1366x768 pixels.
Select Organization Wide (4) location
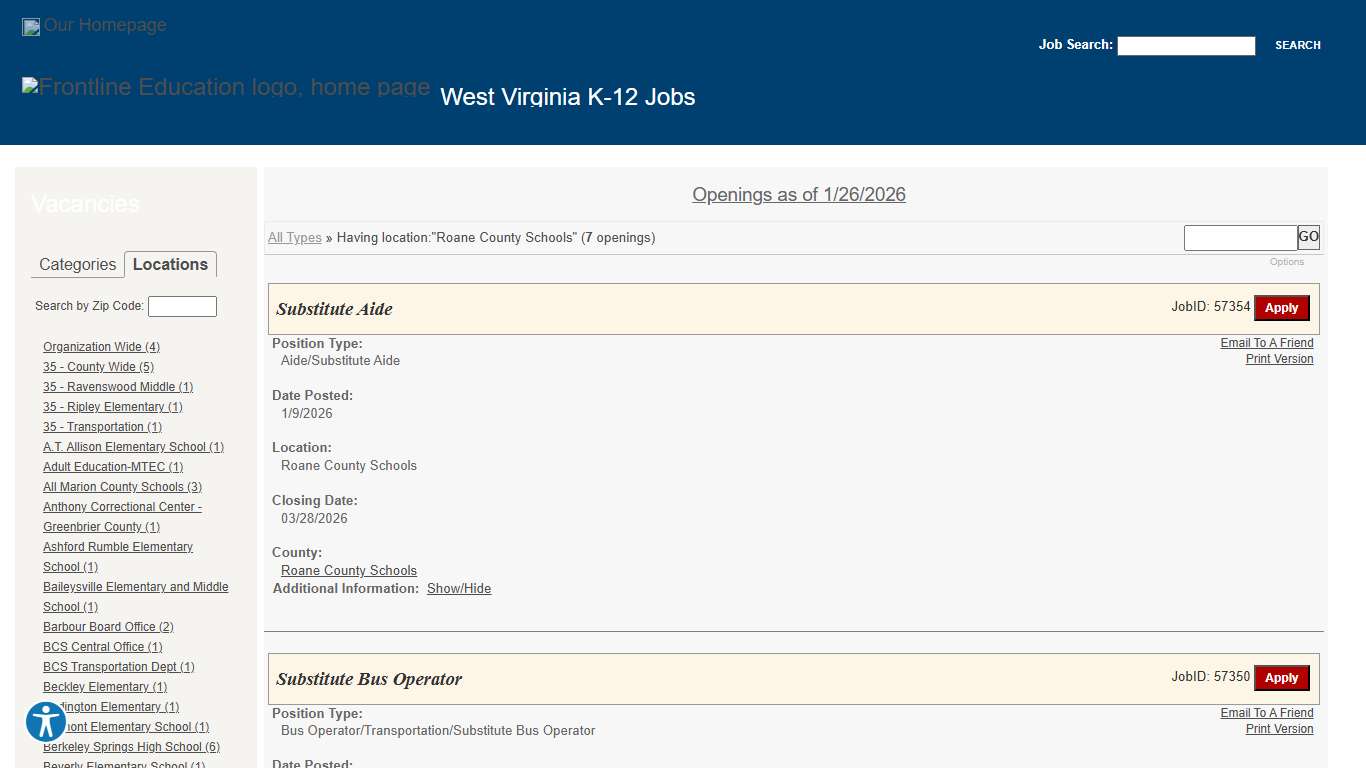click(x=101, y=347)
